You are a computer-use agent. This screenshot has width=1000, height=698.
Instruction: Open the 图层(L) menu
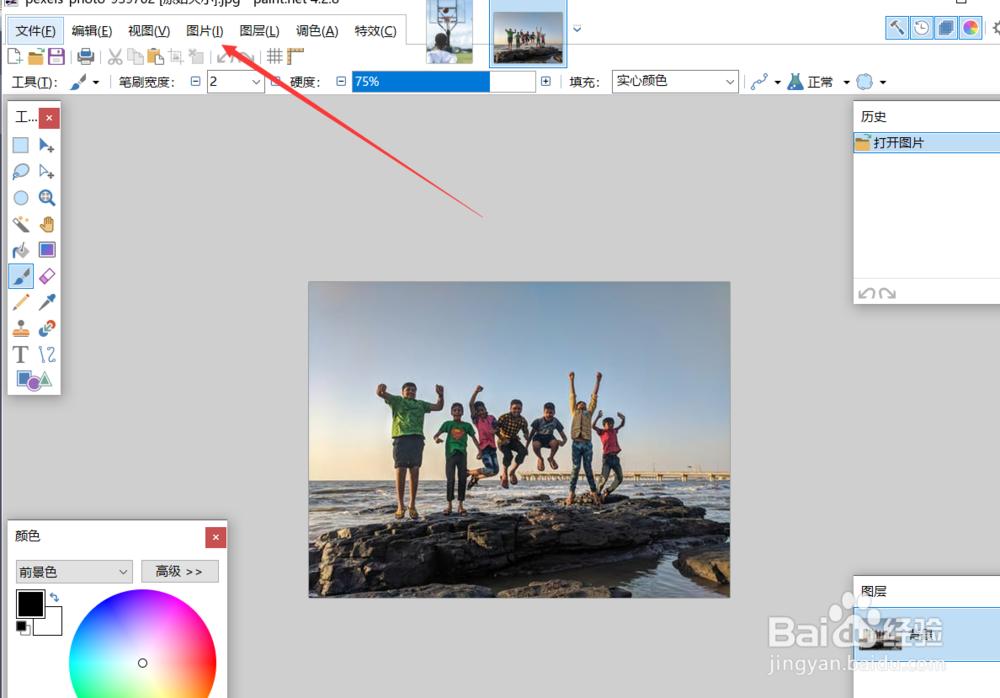(260, 31)
